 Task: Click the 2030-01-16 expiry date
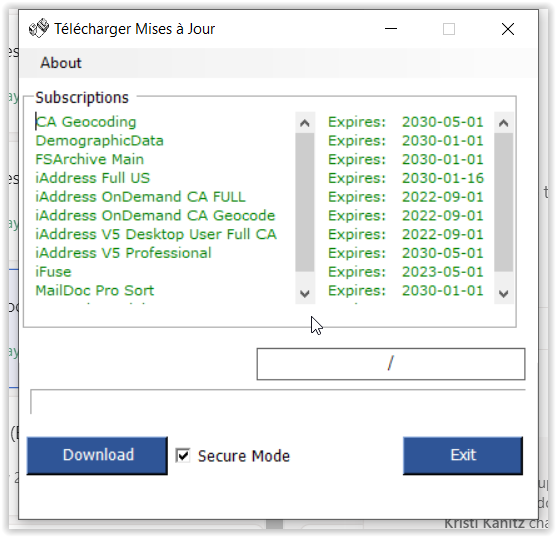click(x=443, y=178)
